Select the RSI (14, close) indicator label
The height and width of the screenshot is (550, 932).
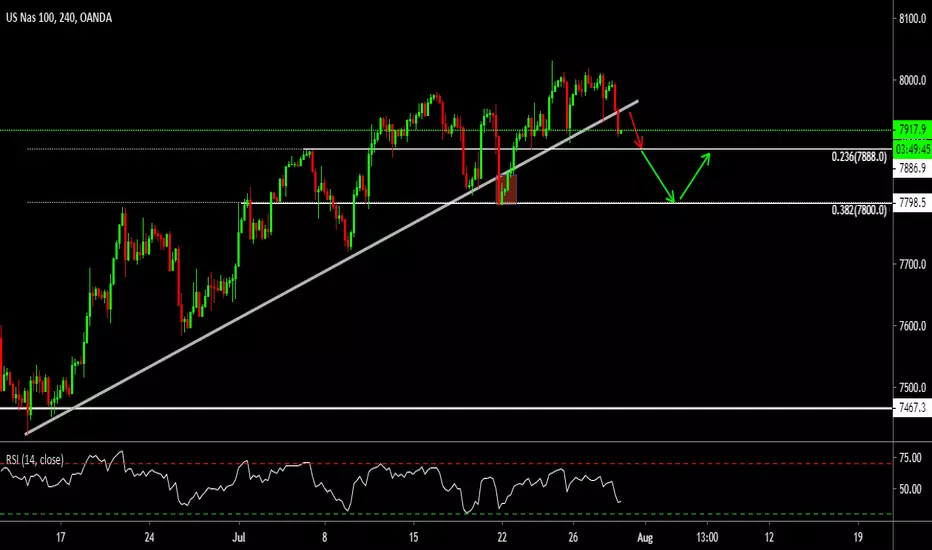click(x=34, y=460)
